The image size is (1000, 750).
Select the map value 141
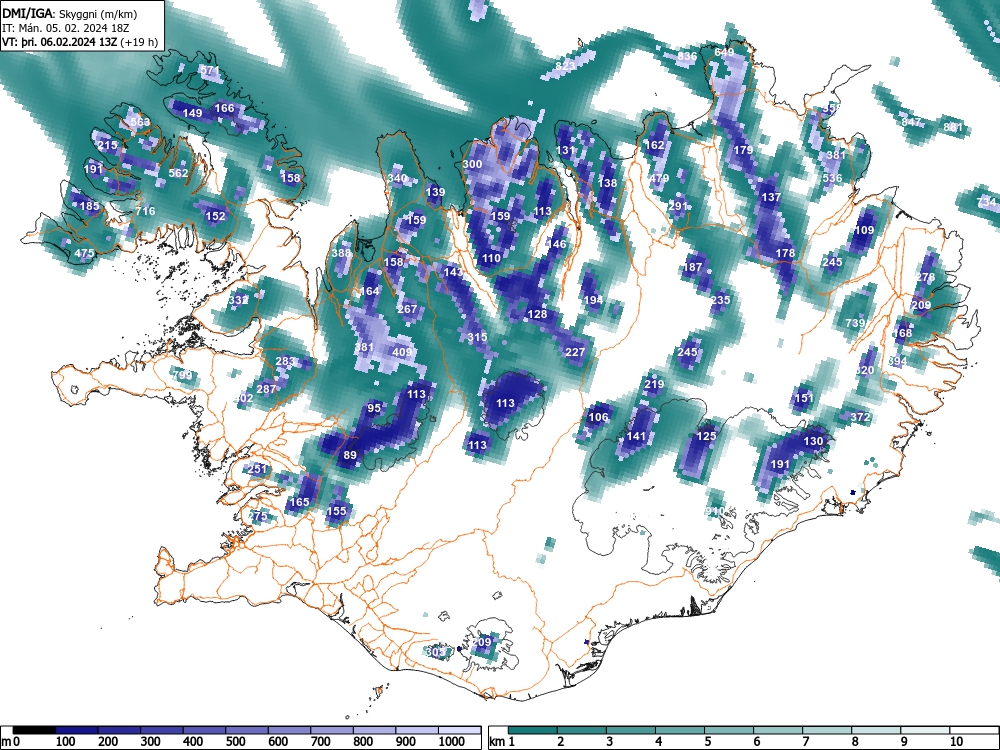636,436
